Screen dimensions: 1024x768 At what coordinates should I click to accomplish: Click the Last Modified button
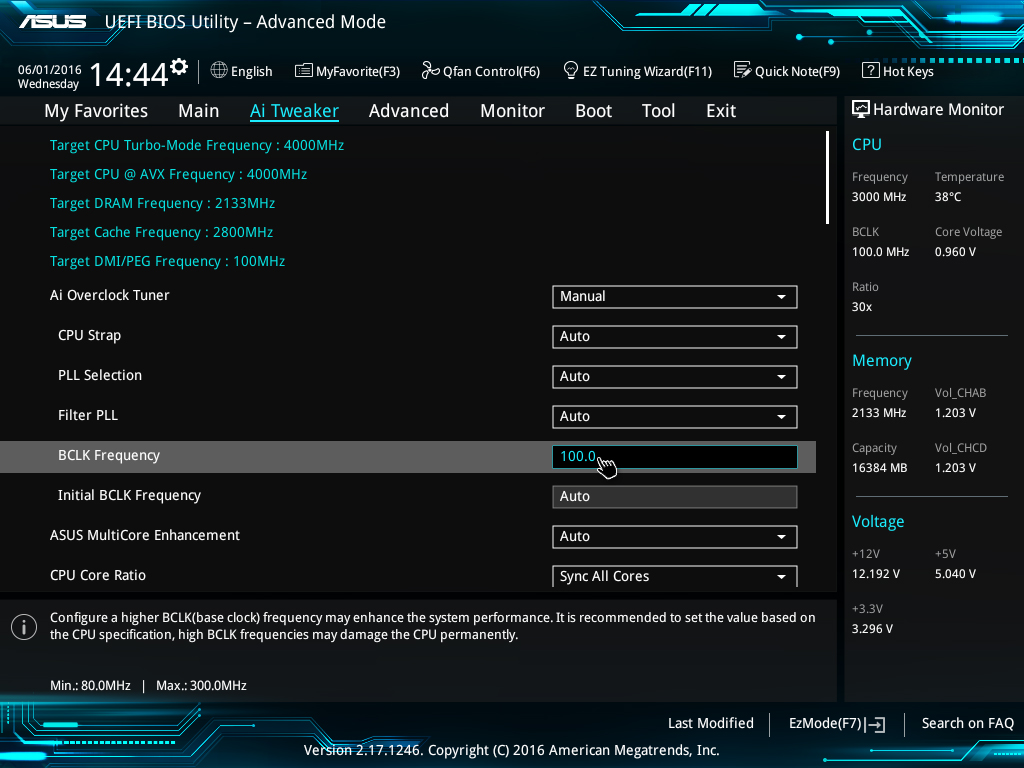[x=711, y=723]
